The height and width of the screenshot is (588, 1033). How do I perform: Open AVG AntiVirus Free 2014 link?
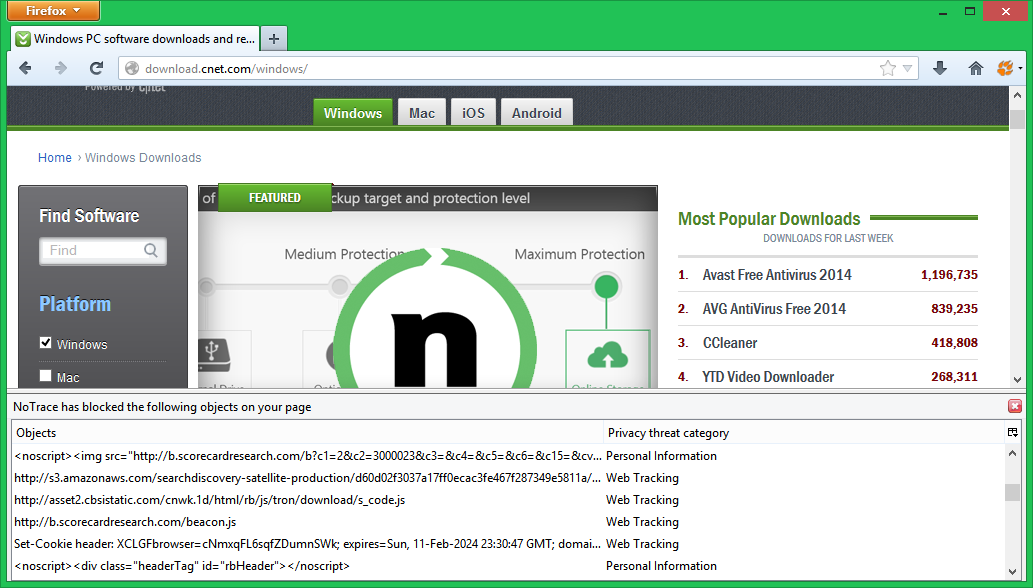click(774, 309)
